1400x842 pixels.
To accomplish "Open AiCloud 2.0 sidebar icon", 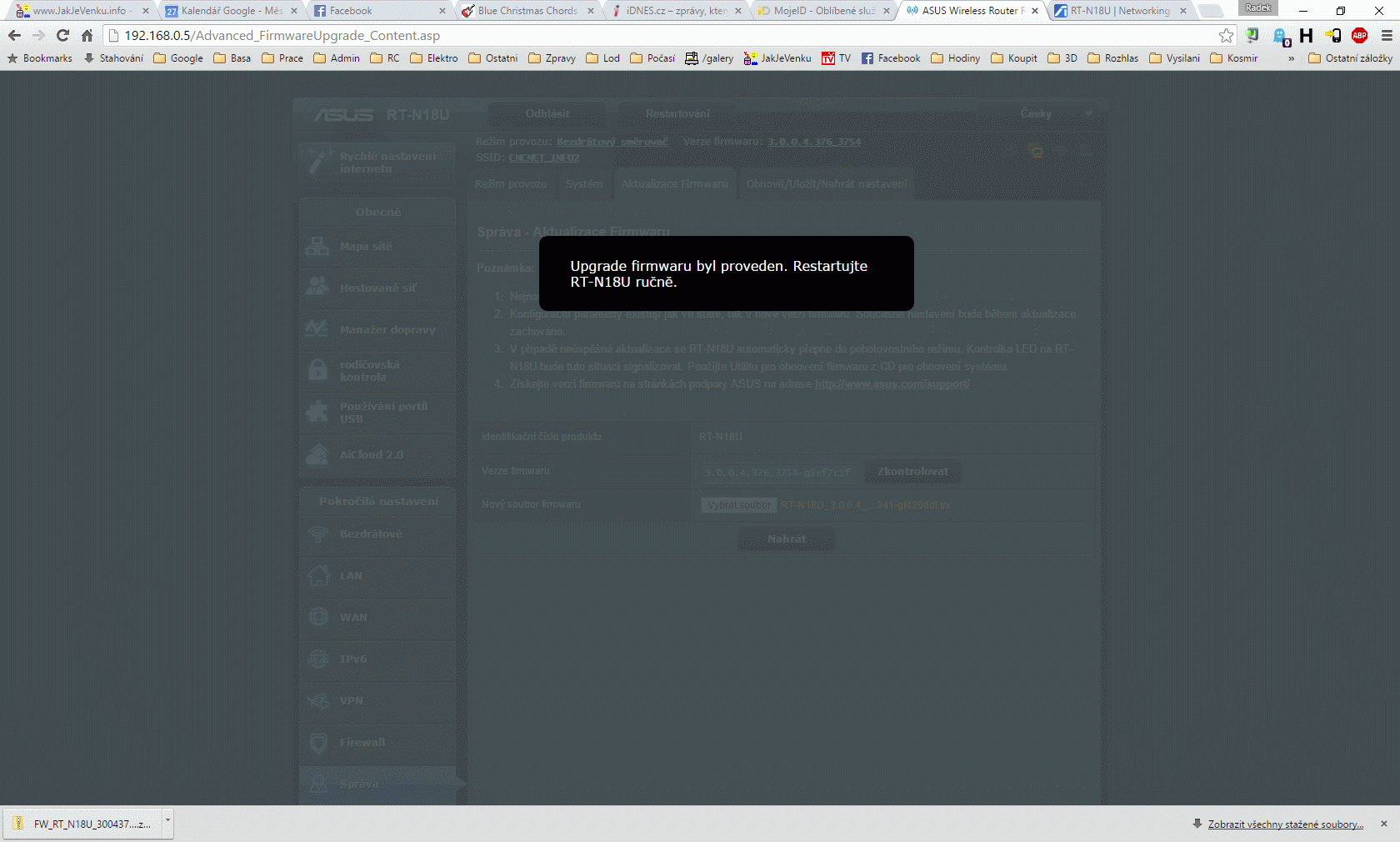I will pos(317,454).
